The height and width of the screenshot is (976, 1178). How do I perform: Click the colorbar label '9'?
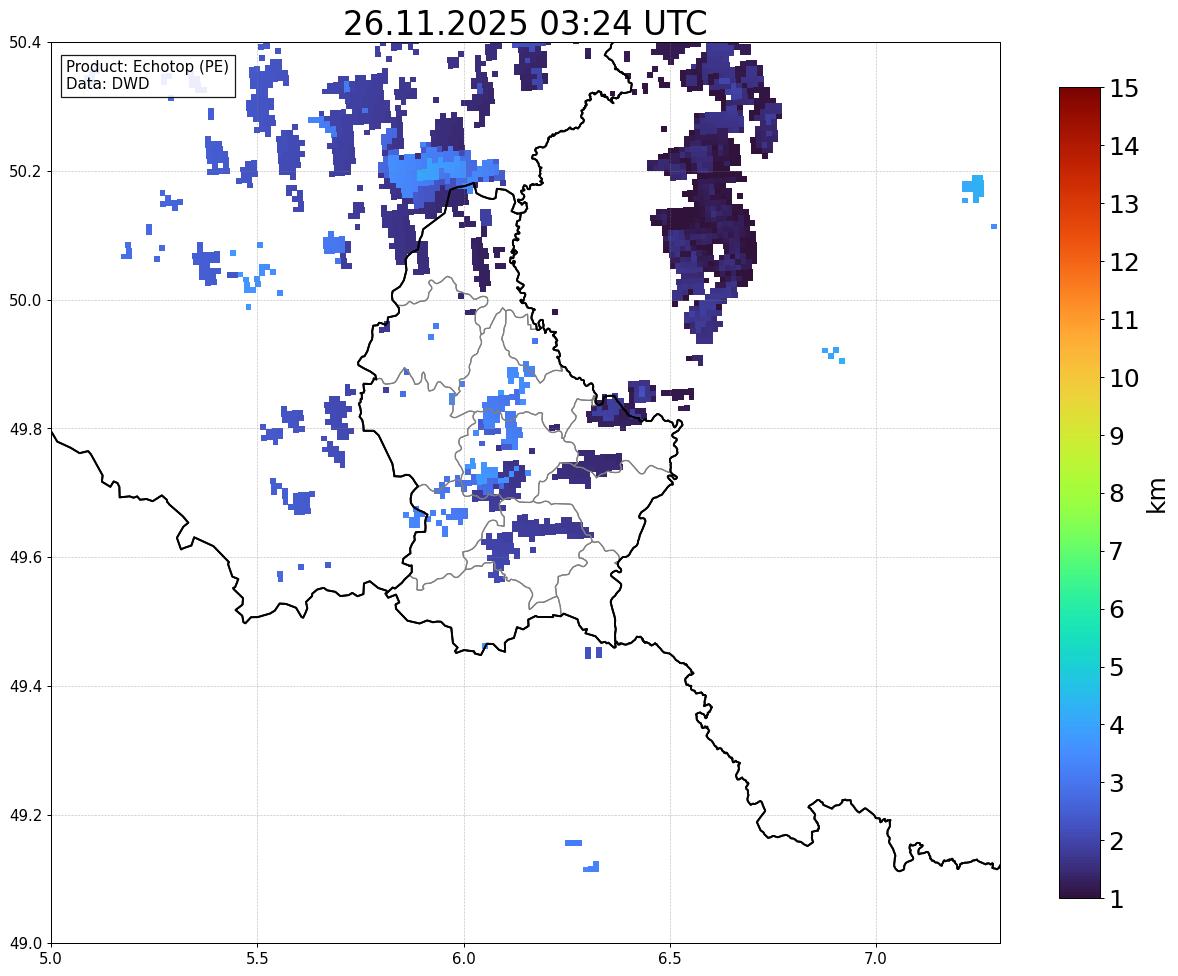(1117, 436)
